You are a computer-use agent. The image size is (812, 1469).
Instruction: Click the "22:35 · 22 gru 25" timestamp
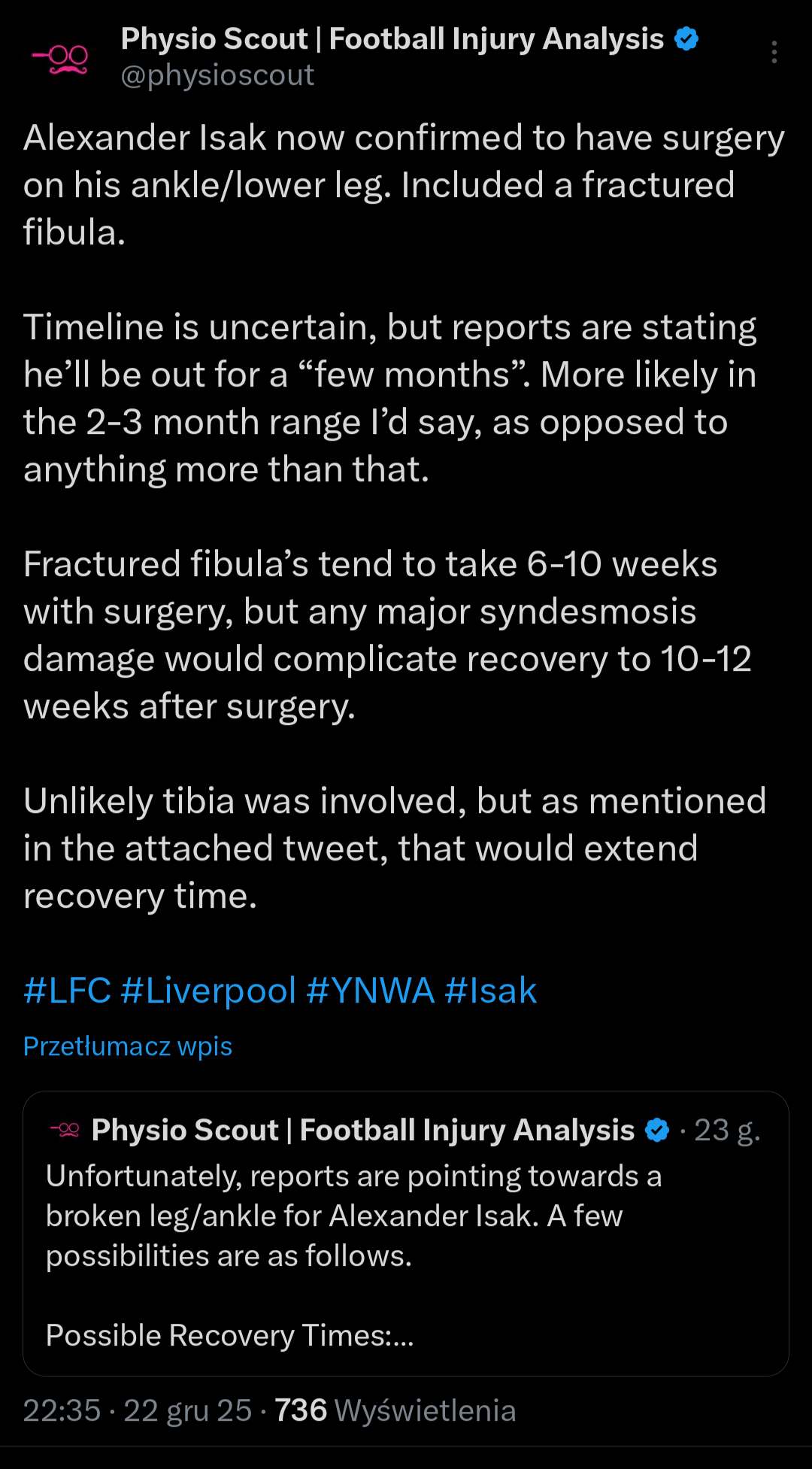point(137,1410)
